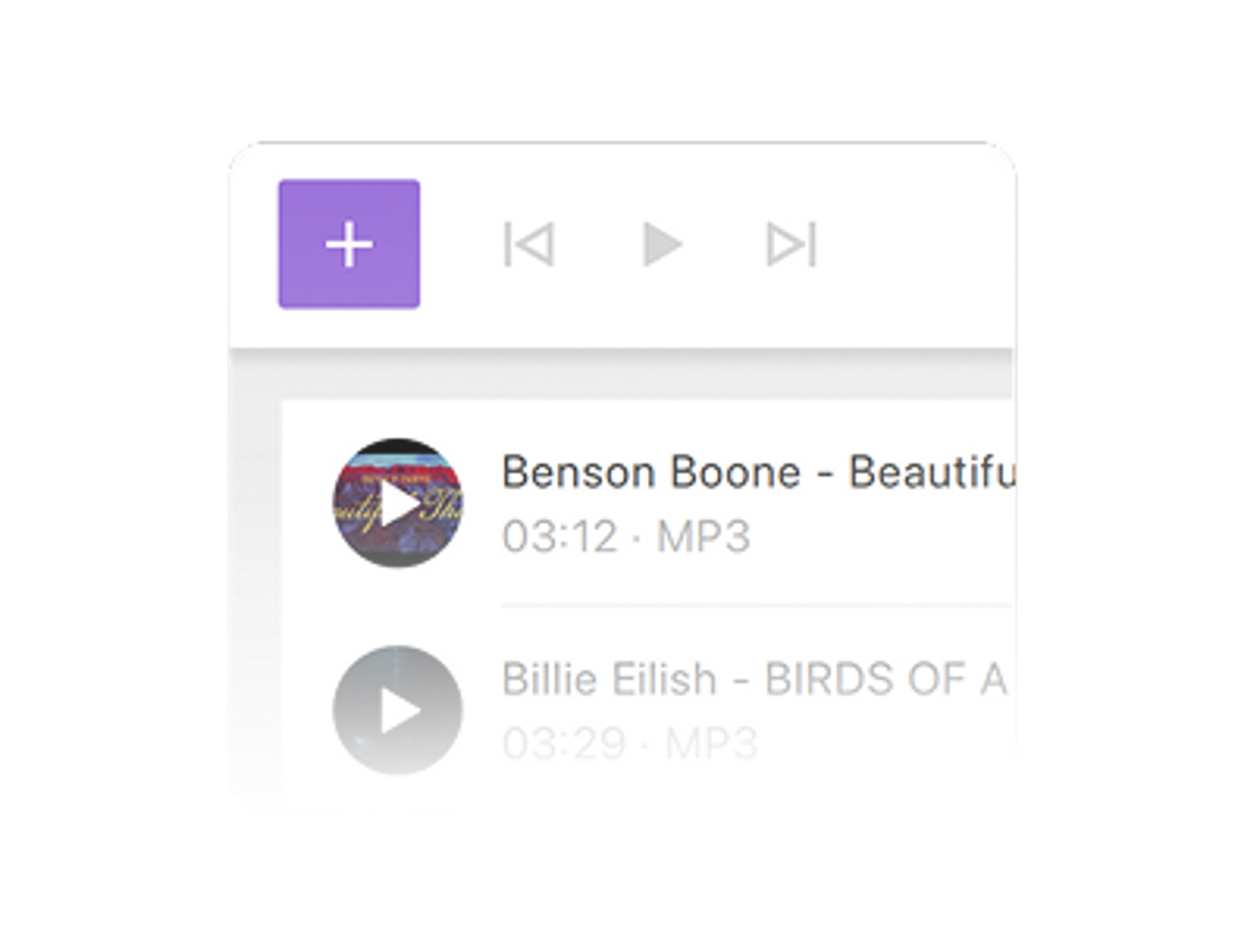Click the skip-forward arrow with vertical bar

791,244
